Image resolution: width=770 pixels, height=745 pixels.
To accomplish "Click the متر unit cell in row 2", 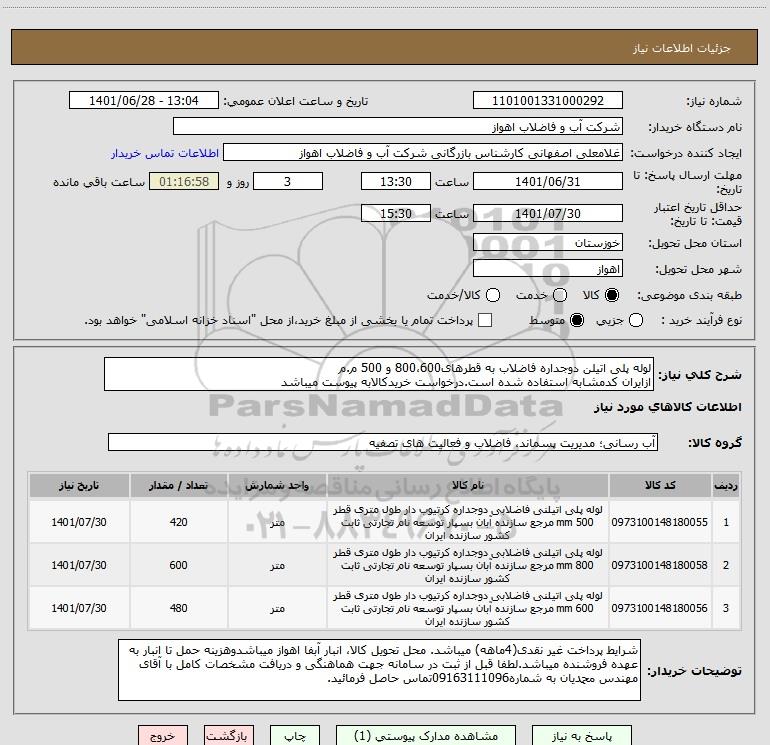I will [277, 565].
